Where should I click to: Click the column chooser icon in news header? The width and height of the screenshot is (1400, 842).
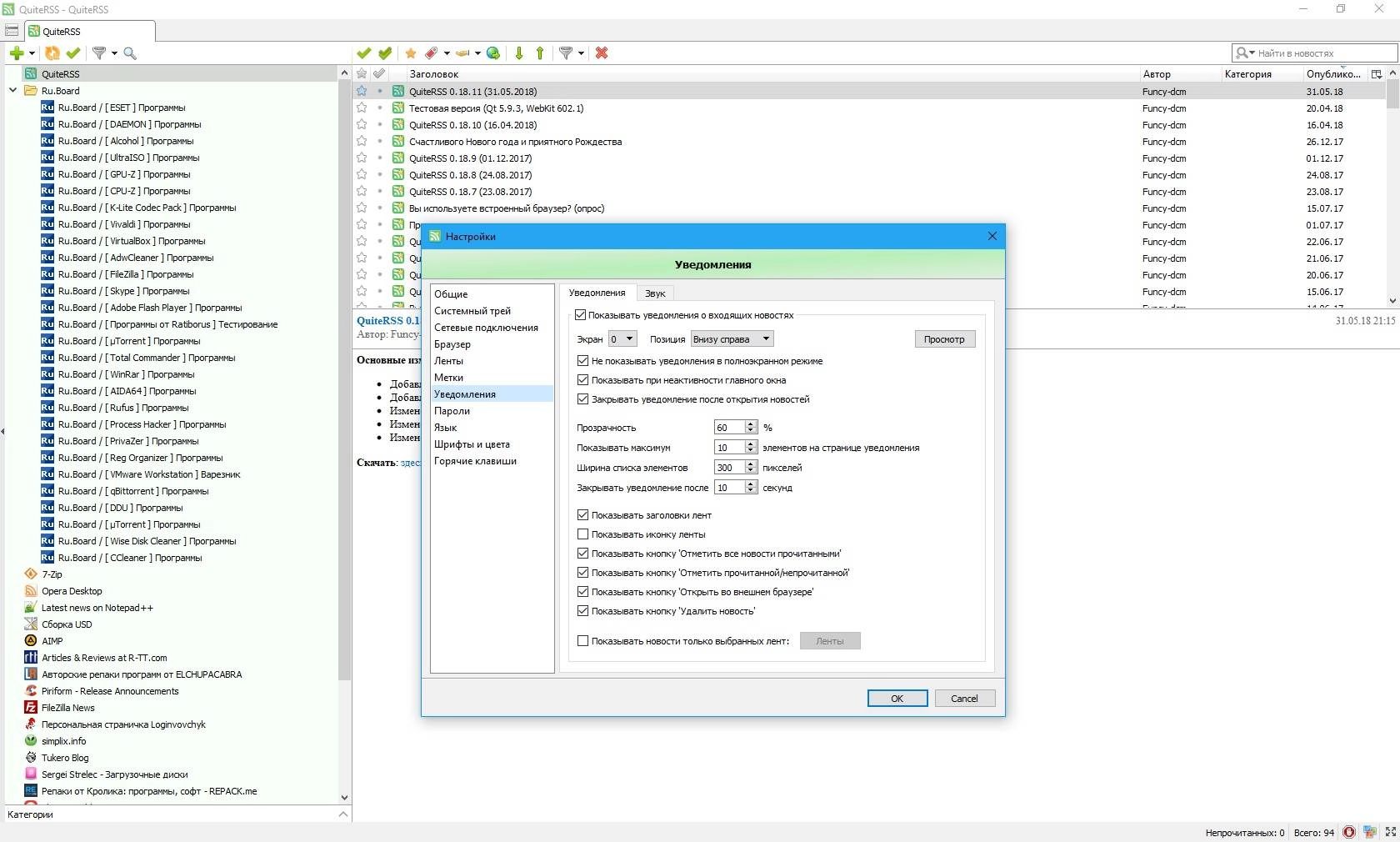point(1377,74)
